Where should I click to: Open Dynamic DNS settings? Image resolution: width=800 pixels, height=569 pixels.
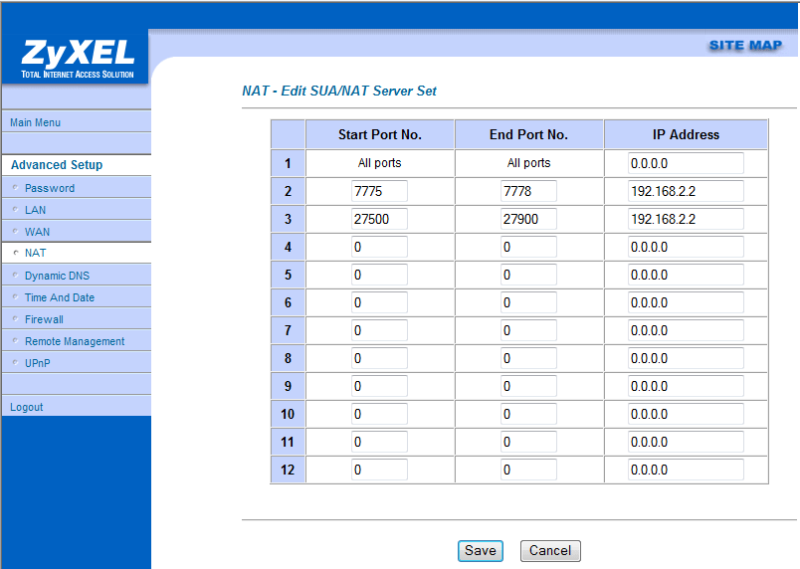57,276
